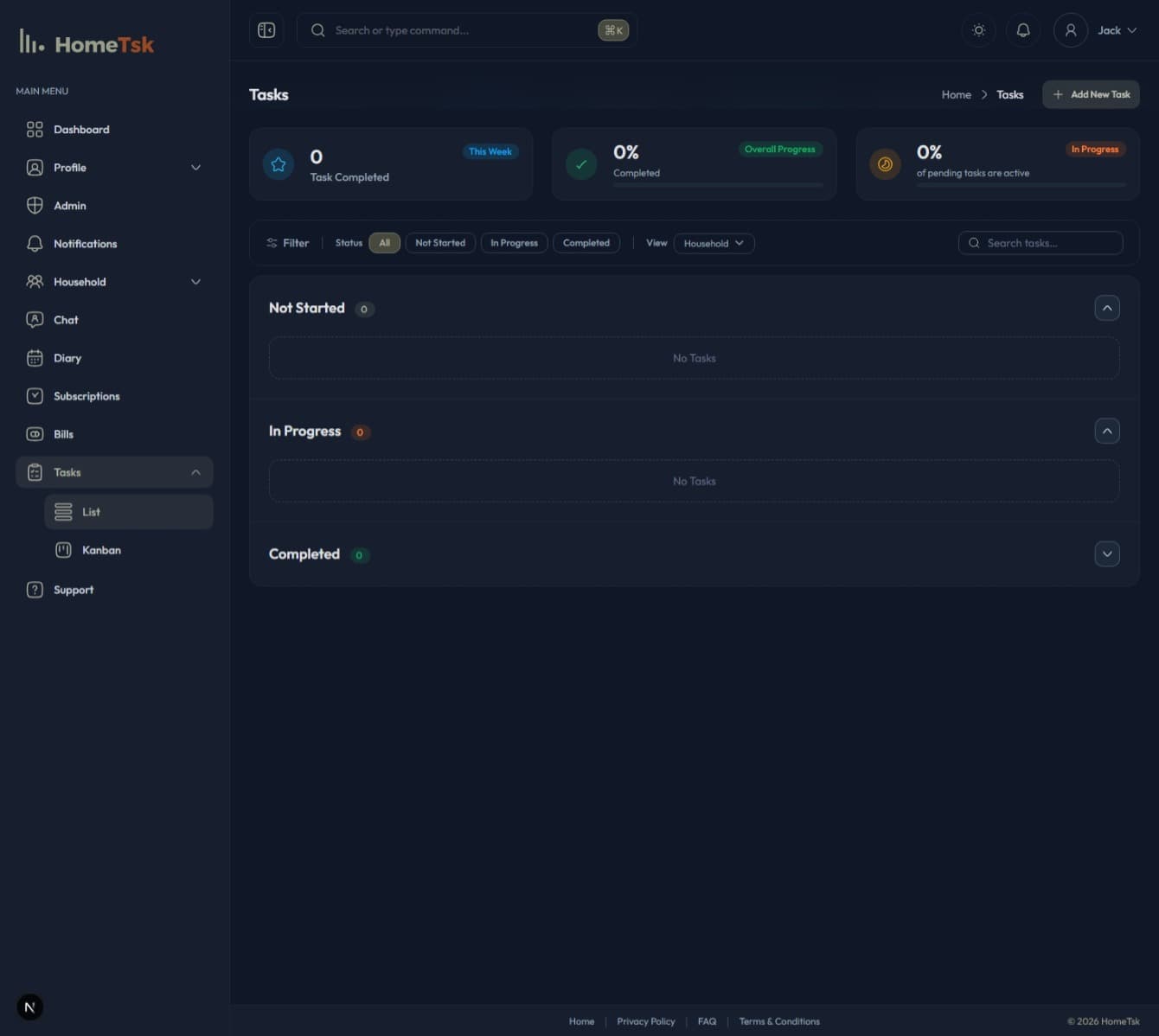Click the Next.js dev tools badge
This screenshot has height=1036, width=1159.
(30, 1007)
